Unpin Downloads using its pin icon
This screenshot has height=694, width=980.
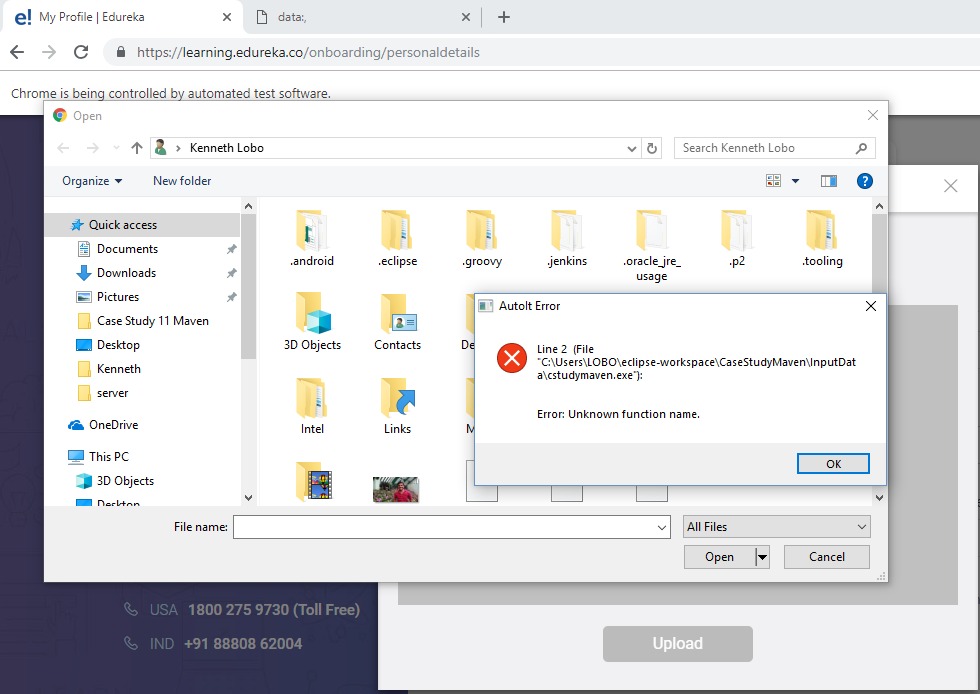pos(231,273)
